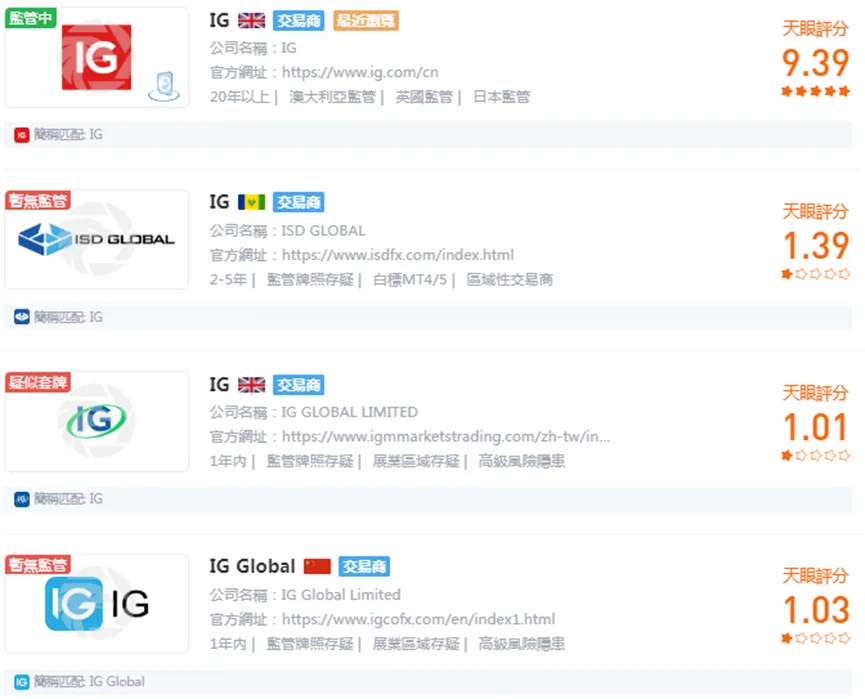The image size is (865, 699).
Task: Click the 疑似套牌 red badge
Action: coord(38,382)
